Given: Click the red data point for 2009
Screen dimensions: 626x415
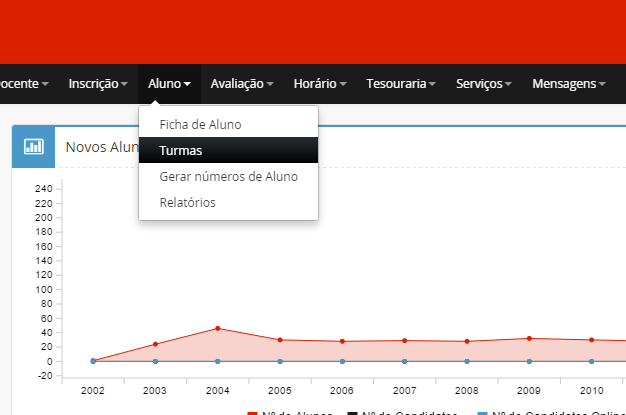Looking at the screenshot, I should 529,338.
